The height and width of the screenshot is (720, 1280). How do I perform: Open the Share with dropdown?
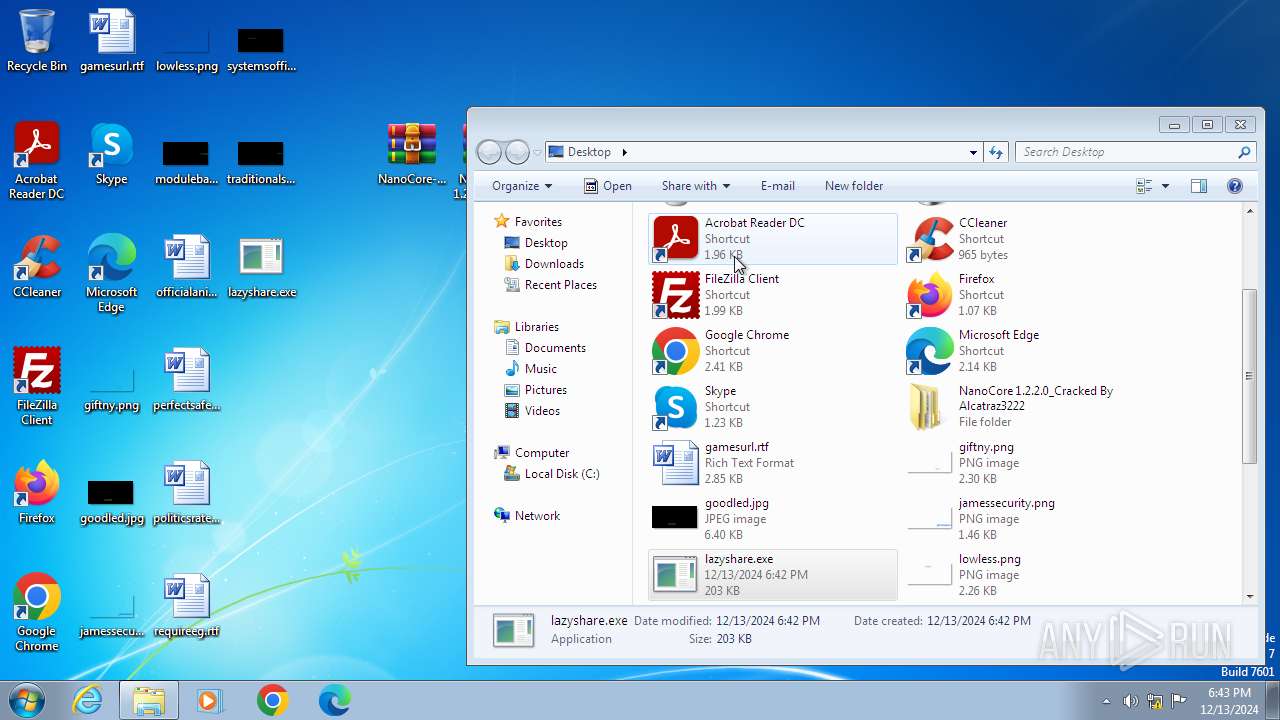pos(695,186)
